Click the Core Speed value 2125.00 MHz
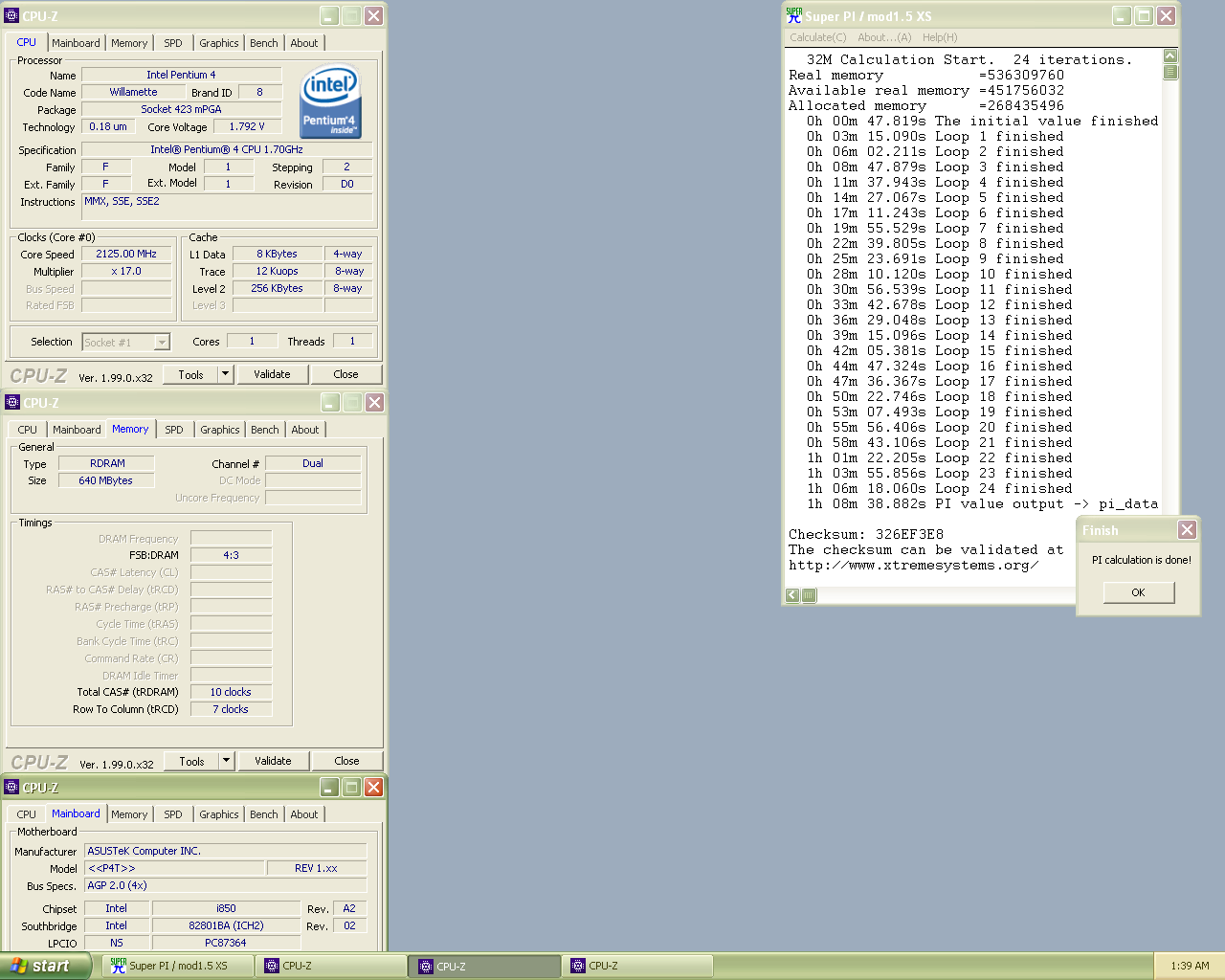Viewport: 1225px width, 980px height. [x=126, y=254]
